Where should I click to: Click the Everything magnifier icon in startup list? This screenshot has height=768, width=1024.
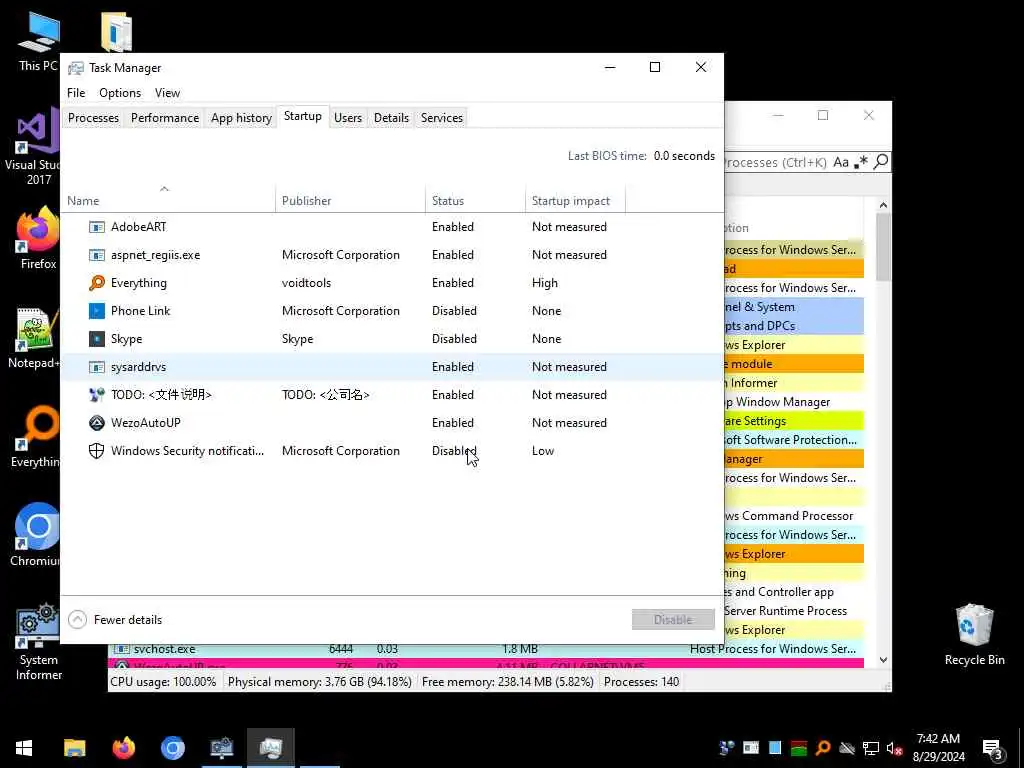97,283
